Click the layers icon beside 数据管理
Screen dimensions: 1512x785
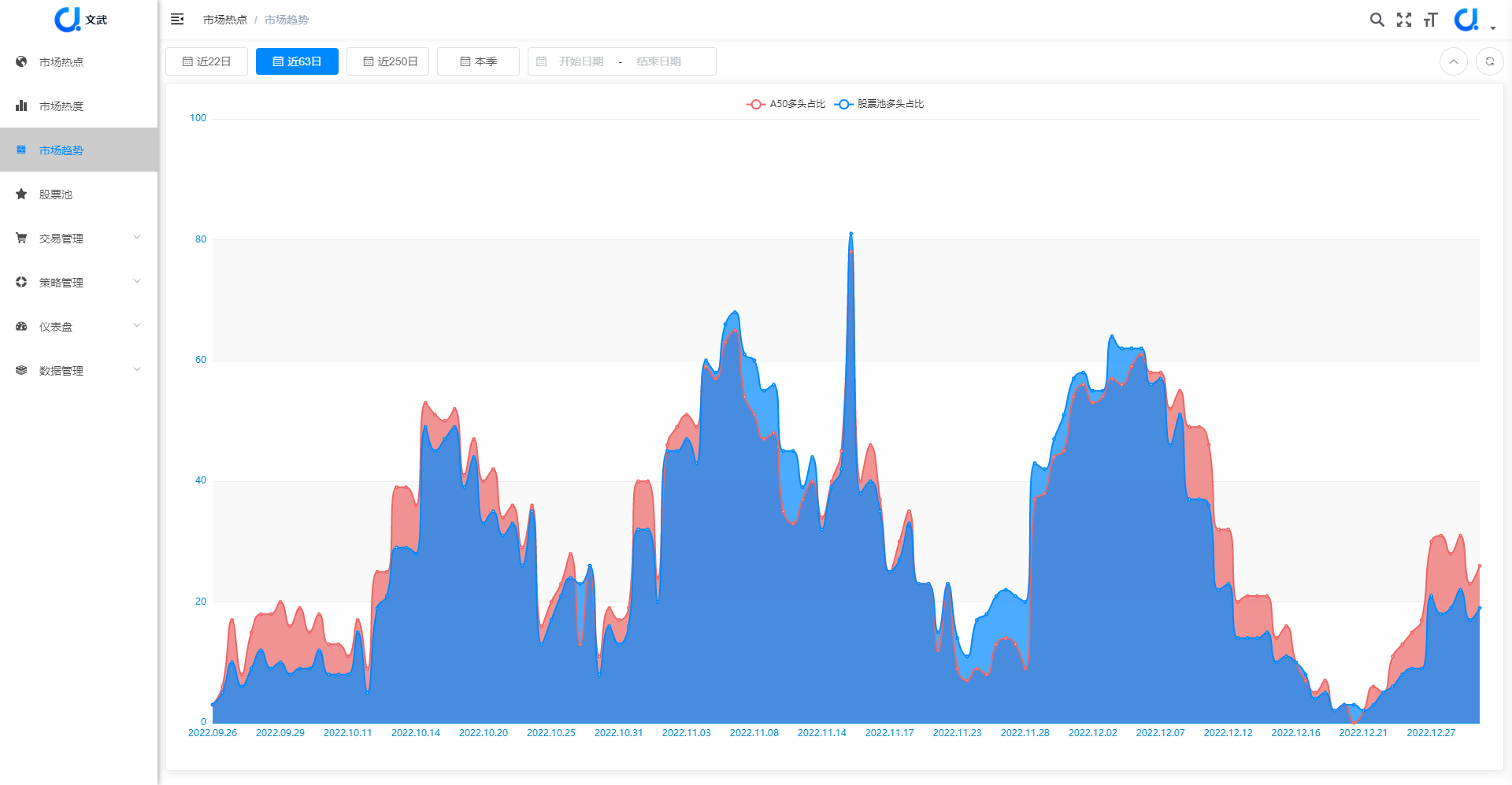(21, 370)
